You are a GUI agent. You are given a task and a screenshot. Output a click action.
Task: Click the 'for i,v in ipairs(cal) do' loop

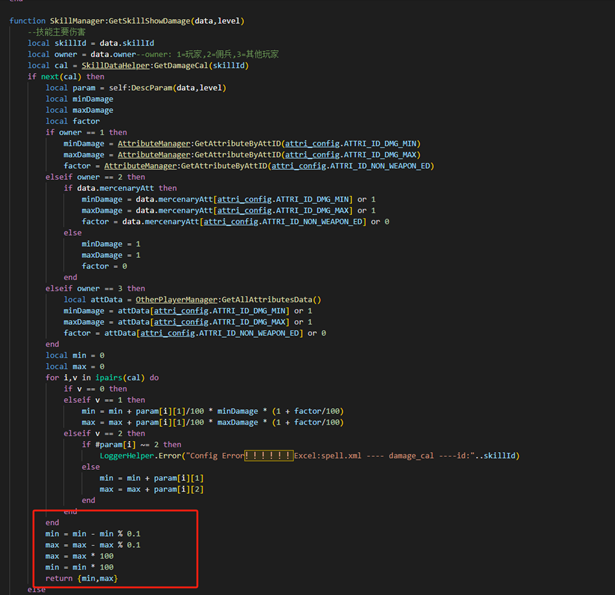pos(102,377)
